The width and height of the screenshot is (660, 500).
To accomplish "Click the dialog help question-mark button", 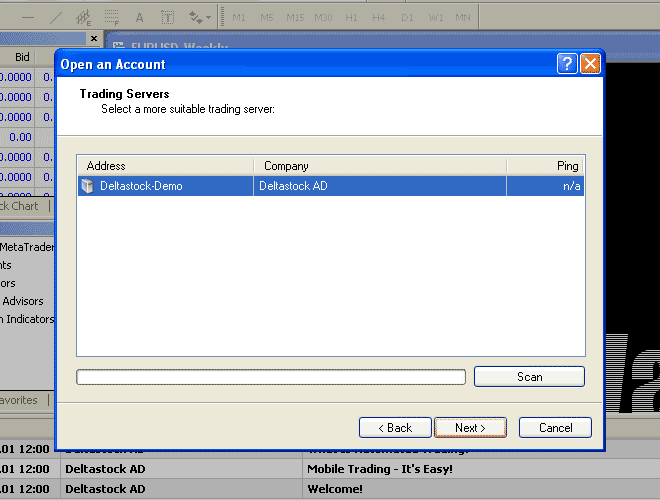I will [567, 64].
